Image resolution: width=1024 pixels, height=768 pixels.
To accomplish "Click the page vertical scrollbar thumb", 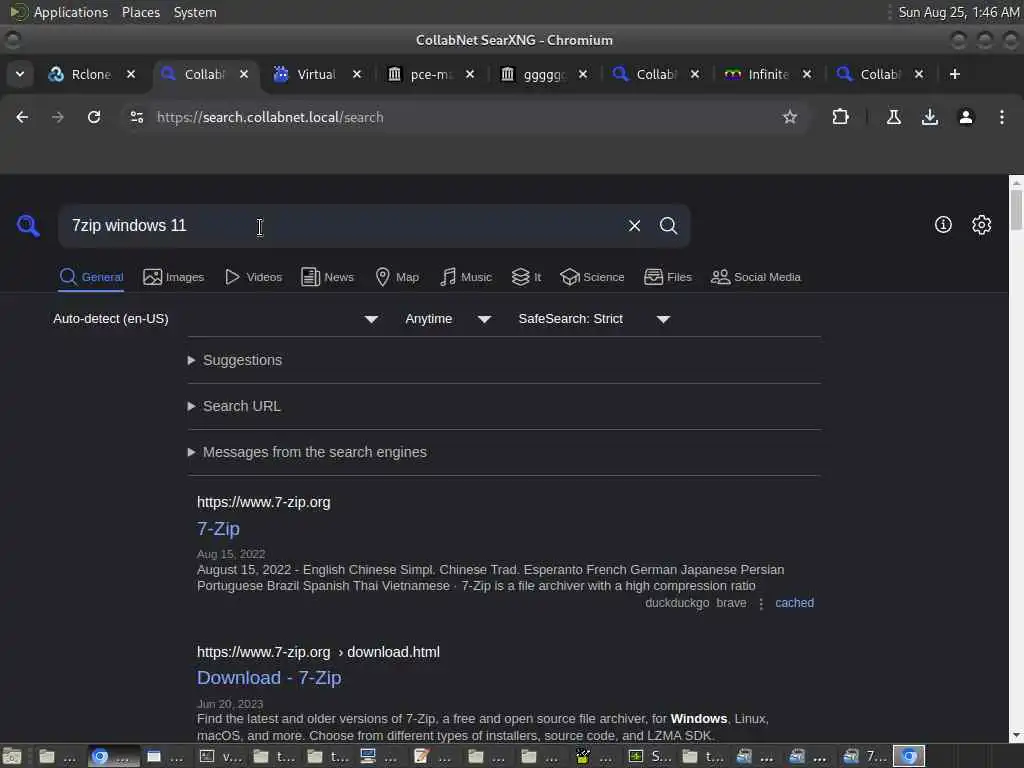I will coord(1016,209).
